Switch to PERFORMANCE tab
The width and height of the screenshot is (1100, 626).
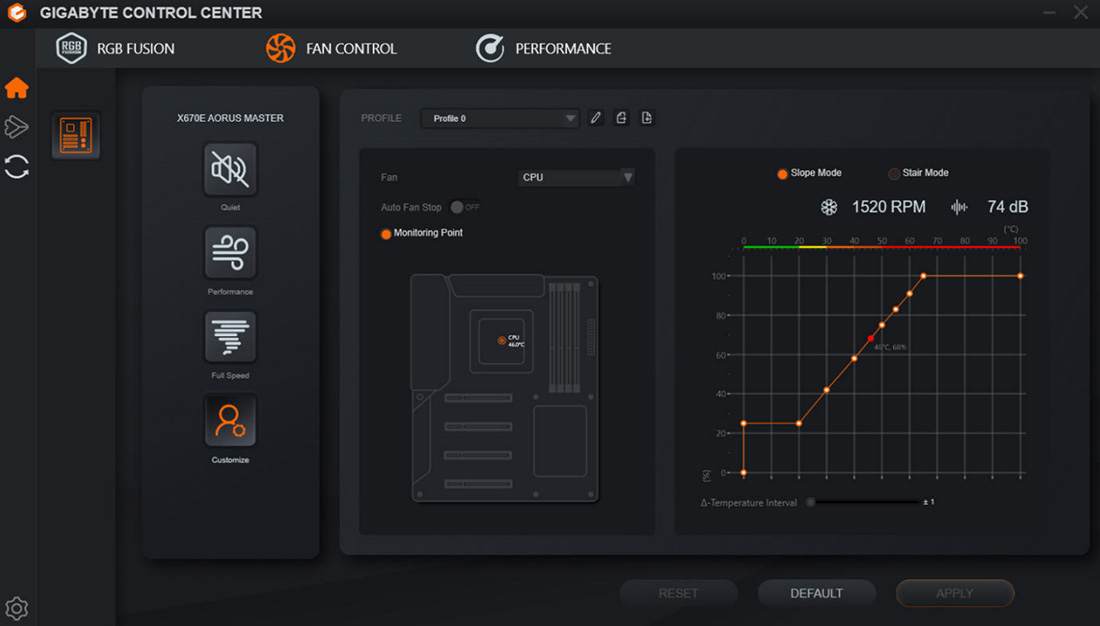(x=563, y=48)
